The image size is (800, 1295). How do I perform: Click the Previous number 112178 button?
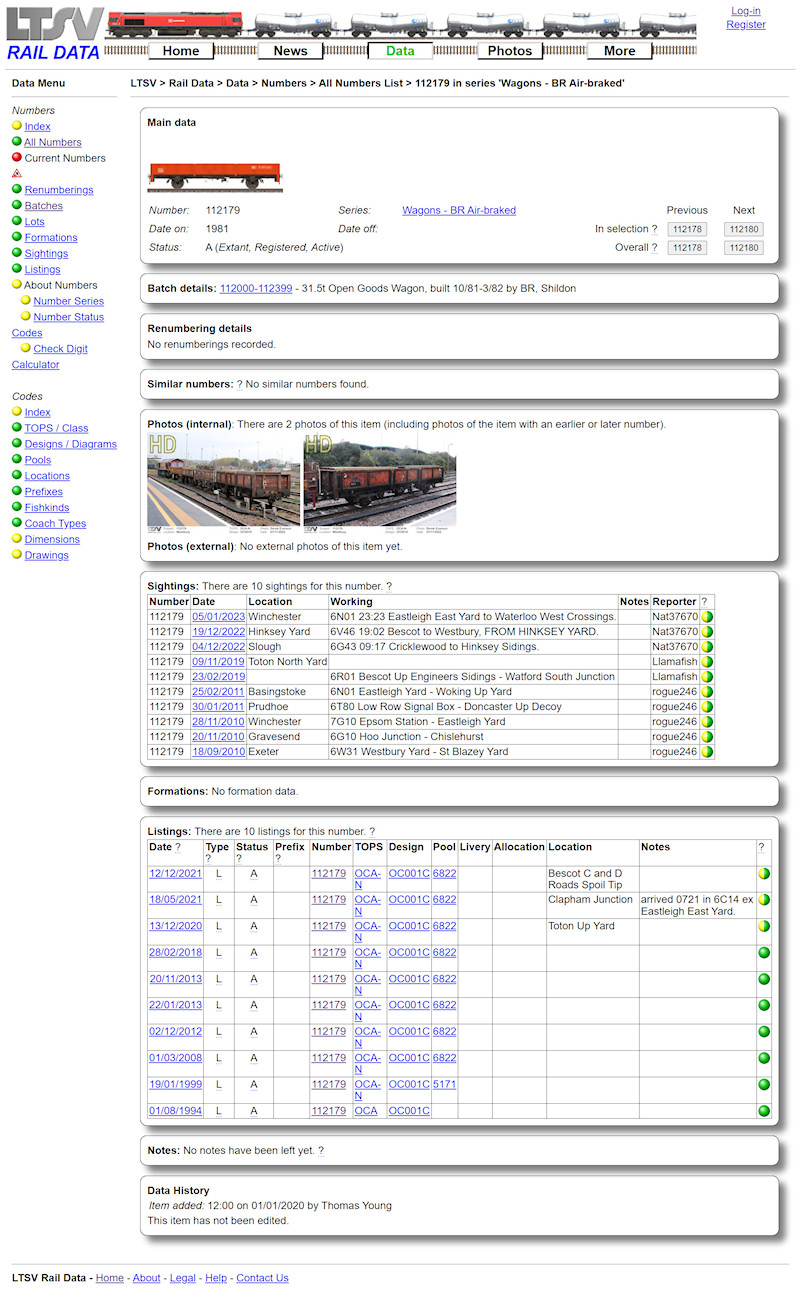click(x=687, y=229)
